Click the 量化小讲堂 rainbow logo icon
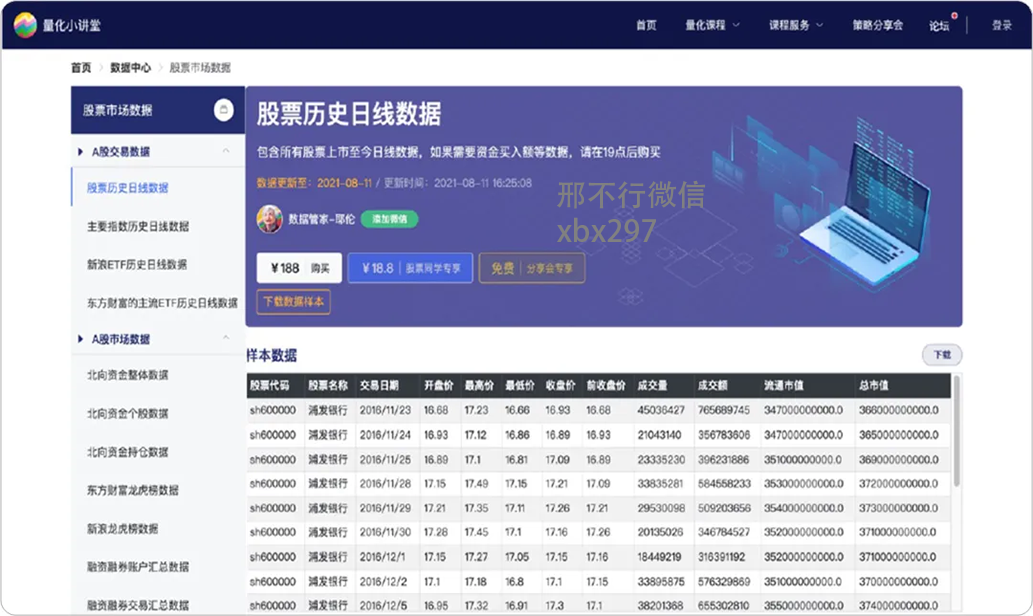This screenshot has height=616, width=1033. 25,25
